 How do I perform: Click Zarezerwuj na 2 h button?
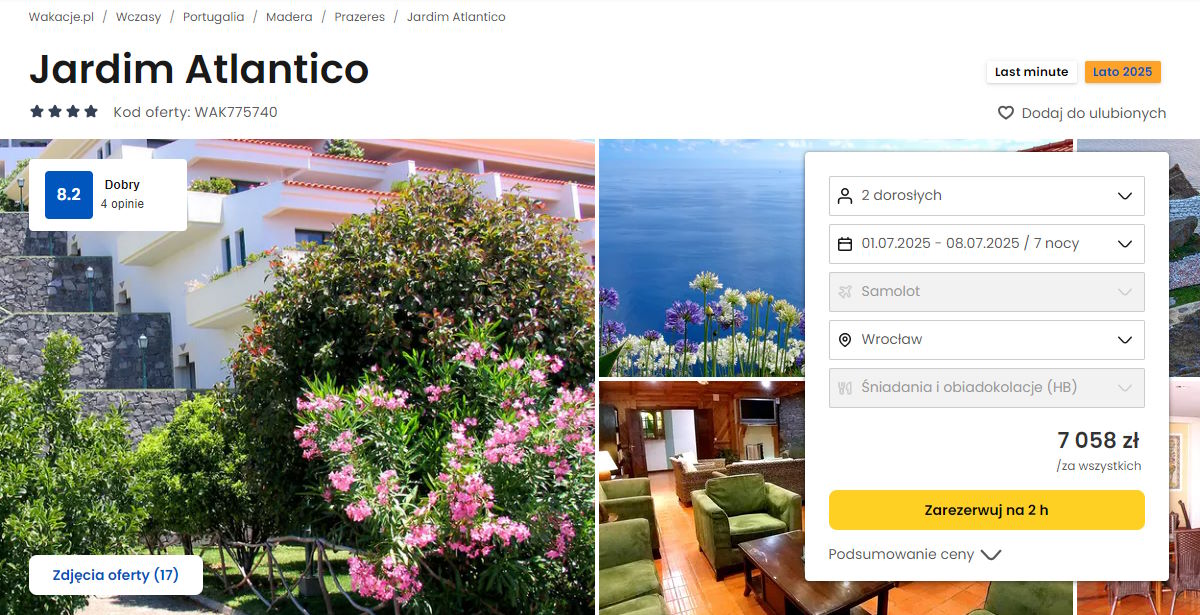[x=987, y=510]
